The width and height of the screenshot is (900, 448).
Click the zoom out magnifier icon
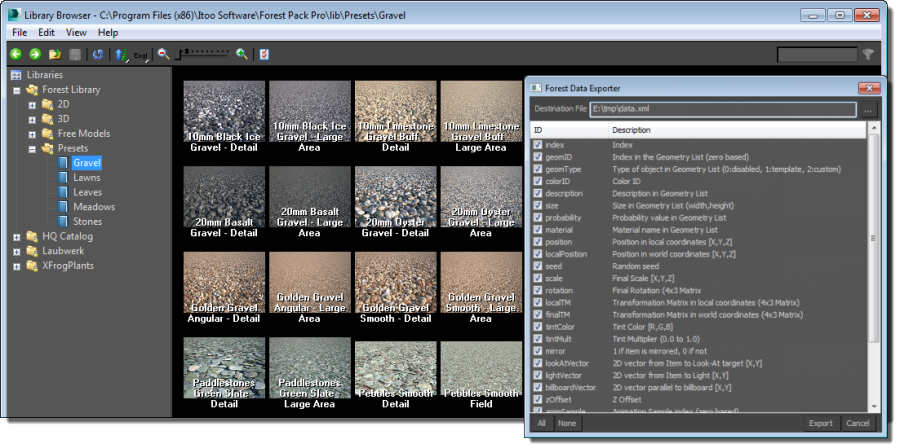[163, 54]
